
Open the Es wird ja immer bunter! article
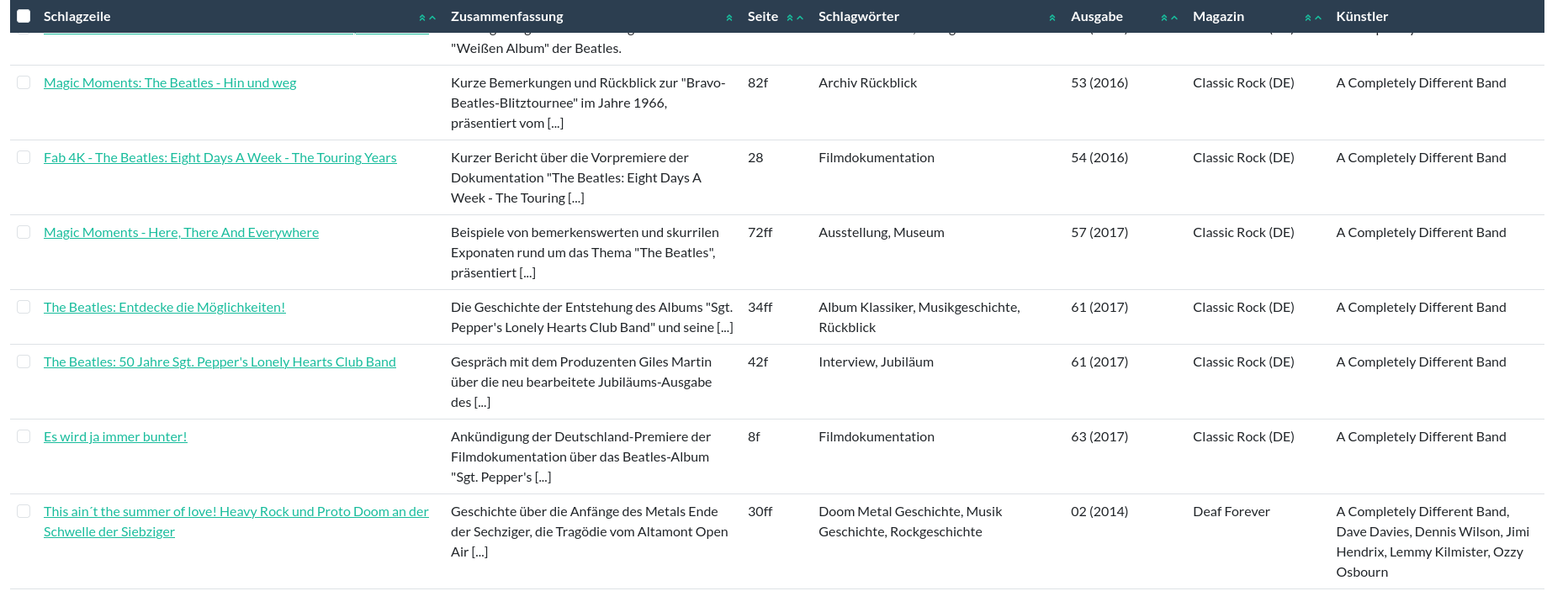[x=115, y=436]
